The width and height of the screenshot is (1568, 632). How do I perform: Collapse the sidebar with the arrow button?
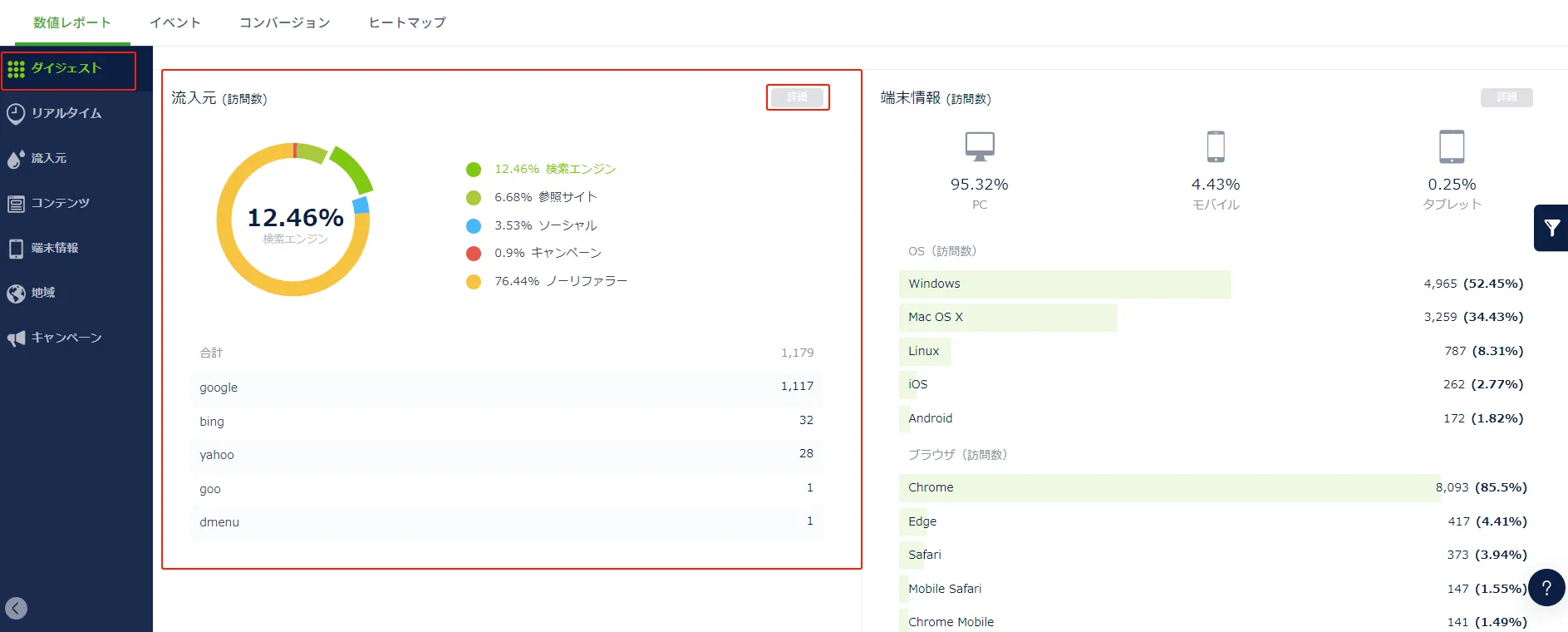coord(16,609)
